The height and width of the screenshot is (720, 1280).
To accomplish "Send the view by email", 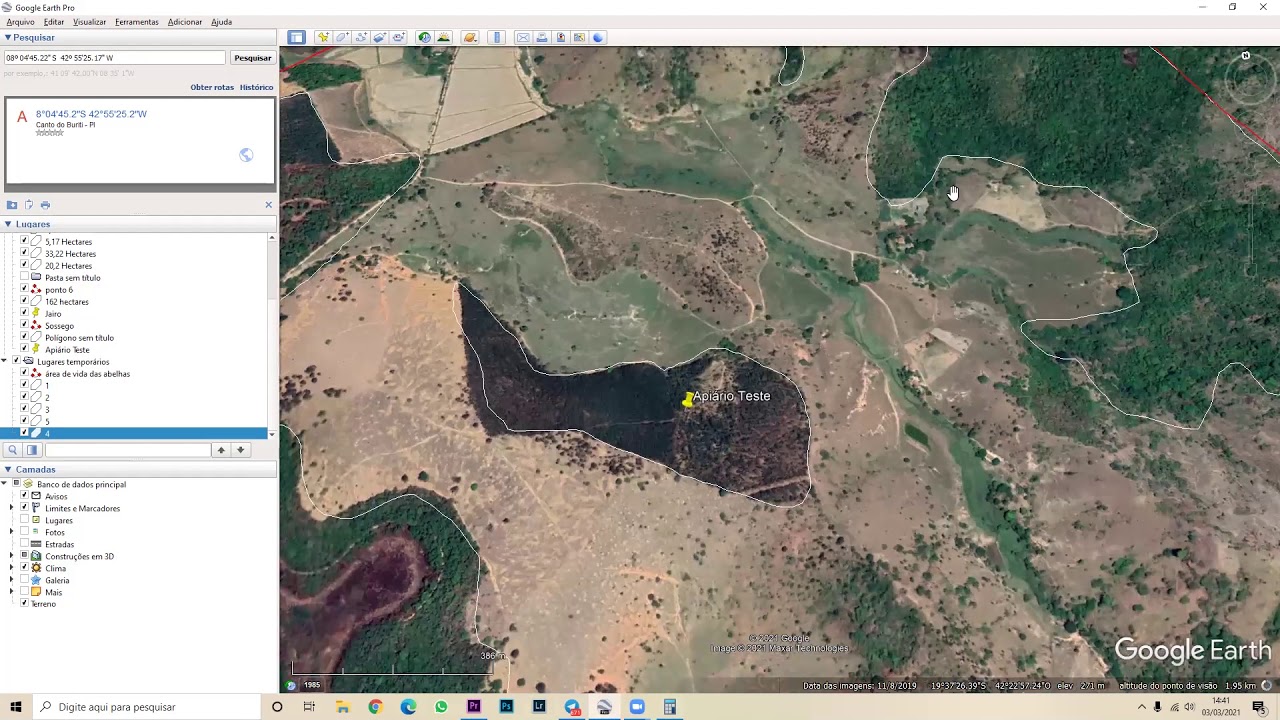I will click(x=522, y=37).
